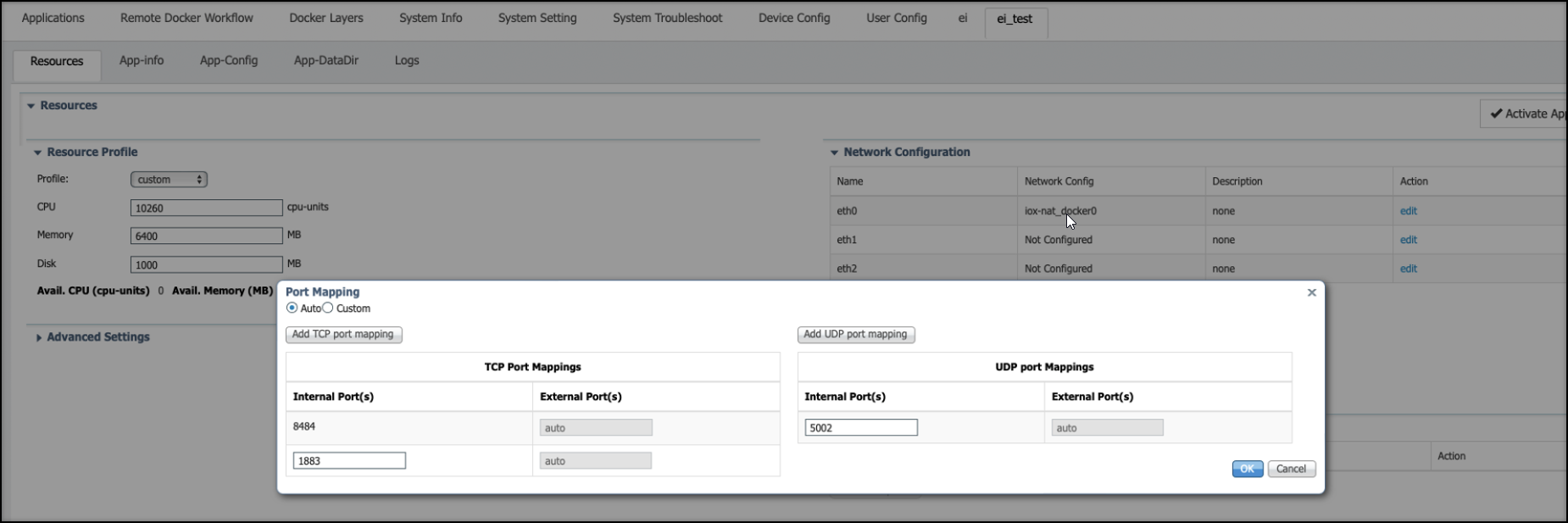Click the Description column header
This screenshot has height=523, width=1568.
pyautogui.click(x=1298, y=181)
